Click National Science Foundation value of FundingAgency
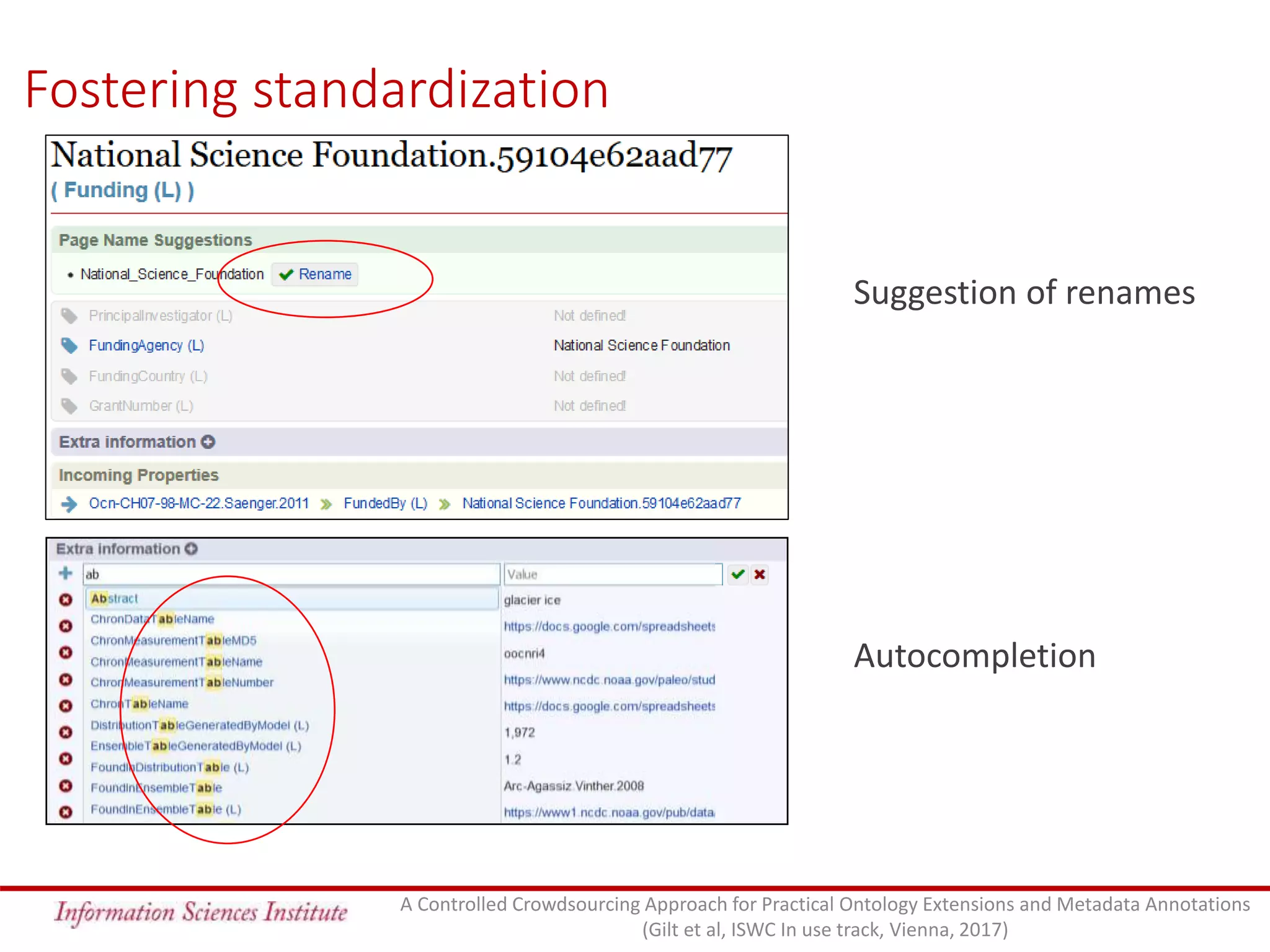1270x952 pixels. pyautogui.click(x=642, y=345)
